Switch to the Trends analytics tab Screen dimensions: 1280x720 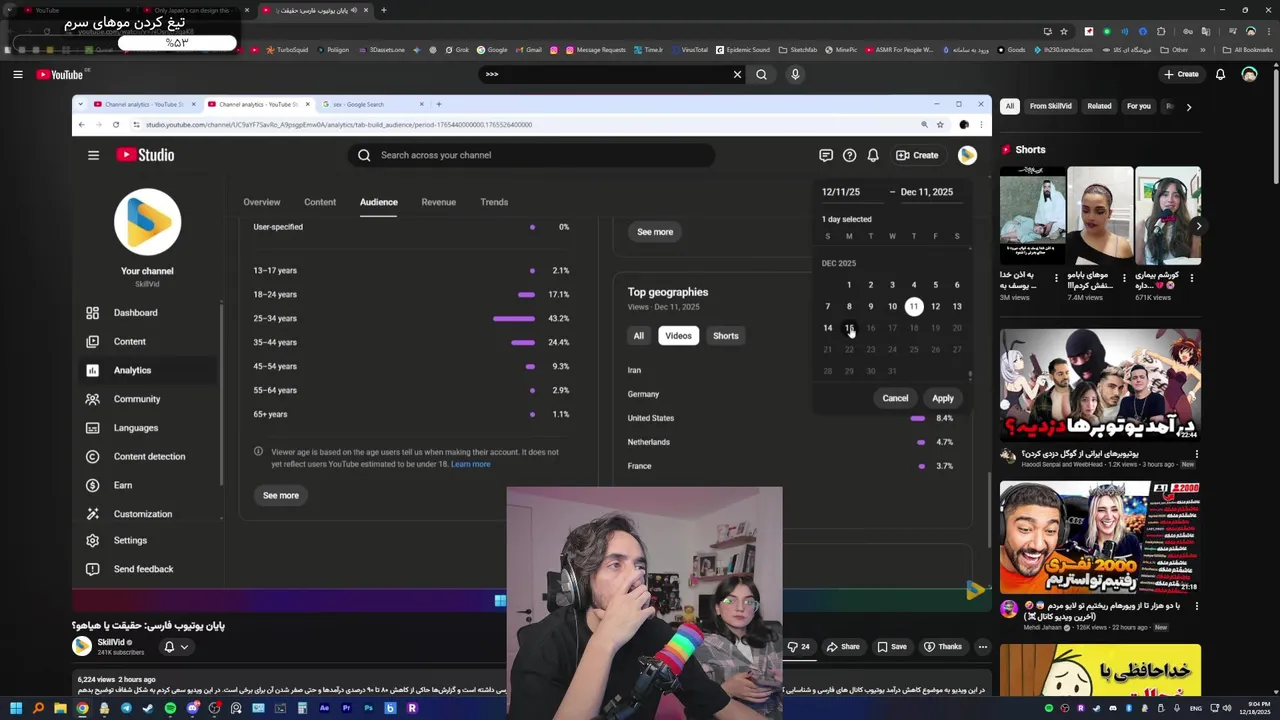point(494,202)
